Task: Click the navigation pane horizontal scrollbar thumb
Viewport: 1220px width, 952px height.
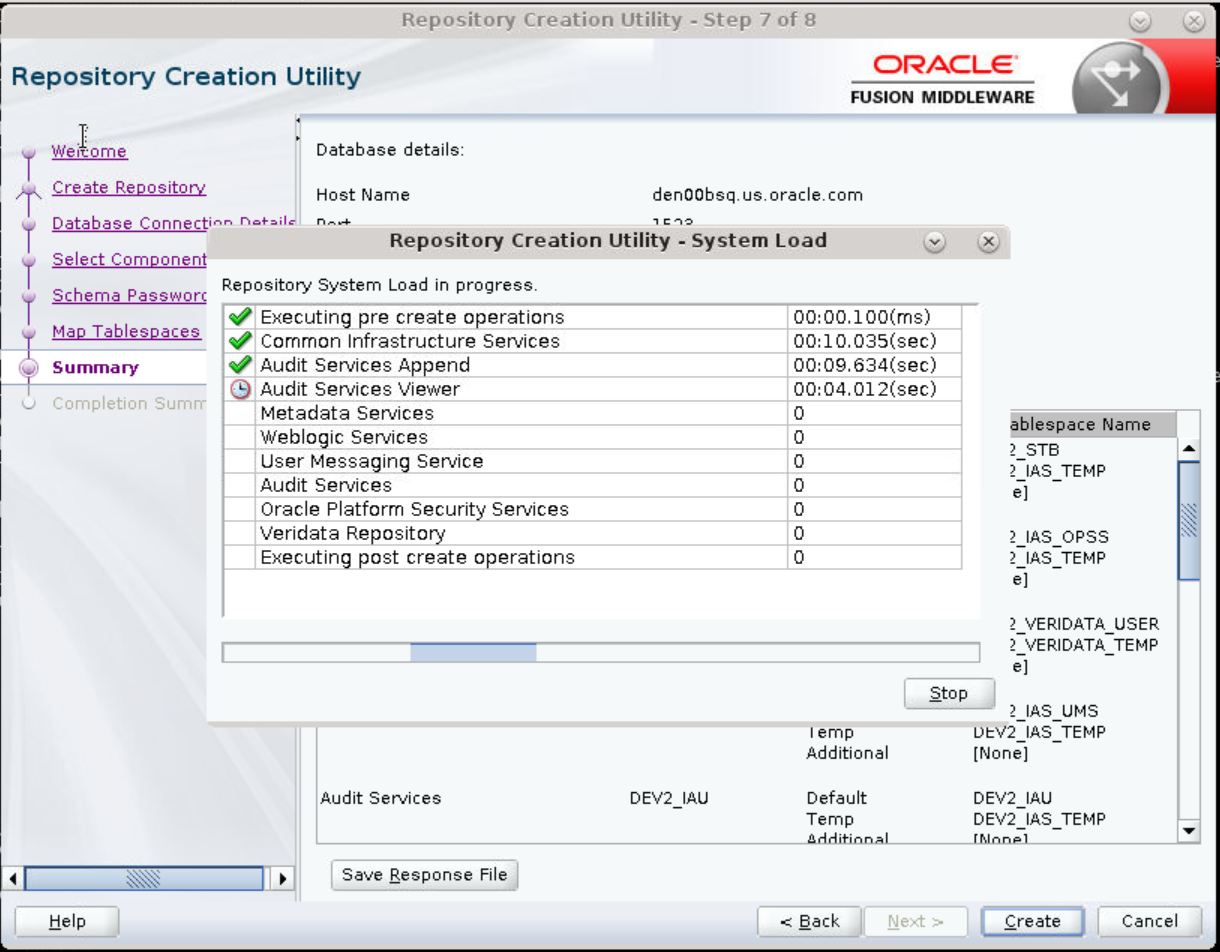Action: point(144,879)
